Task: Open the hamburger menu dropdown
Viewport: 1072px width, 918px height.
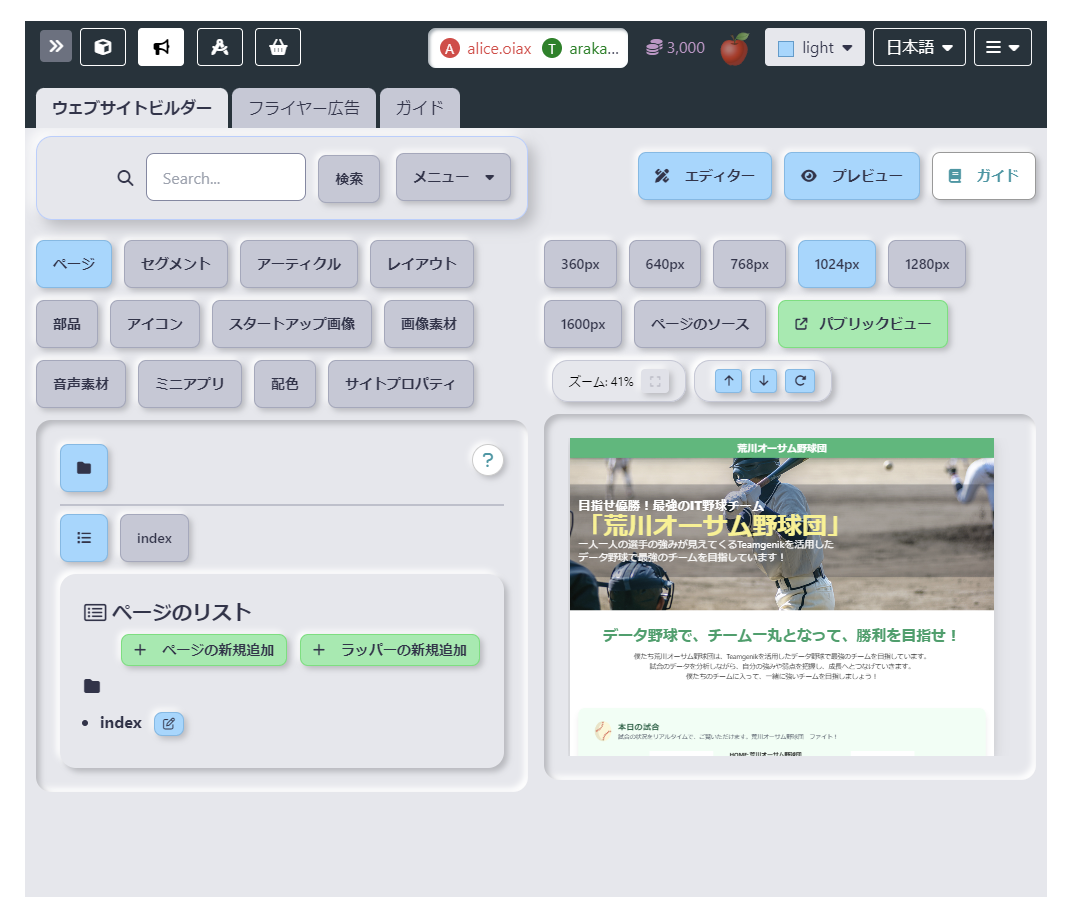Action: coord(1002,47)
